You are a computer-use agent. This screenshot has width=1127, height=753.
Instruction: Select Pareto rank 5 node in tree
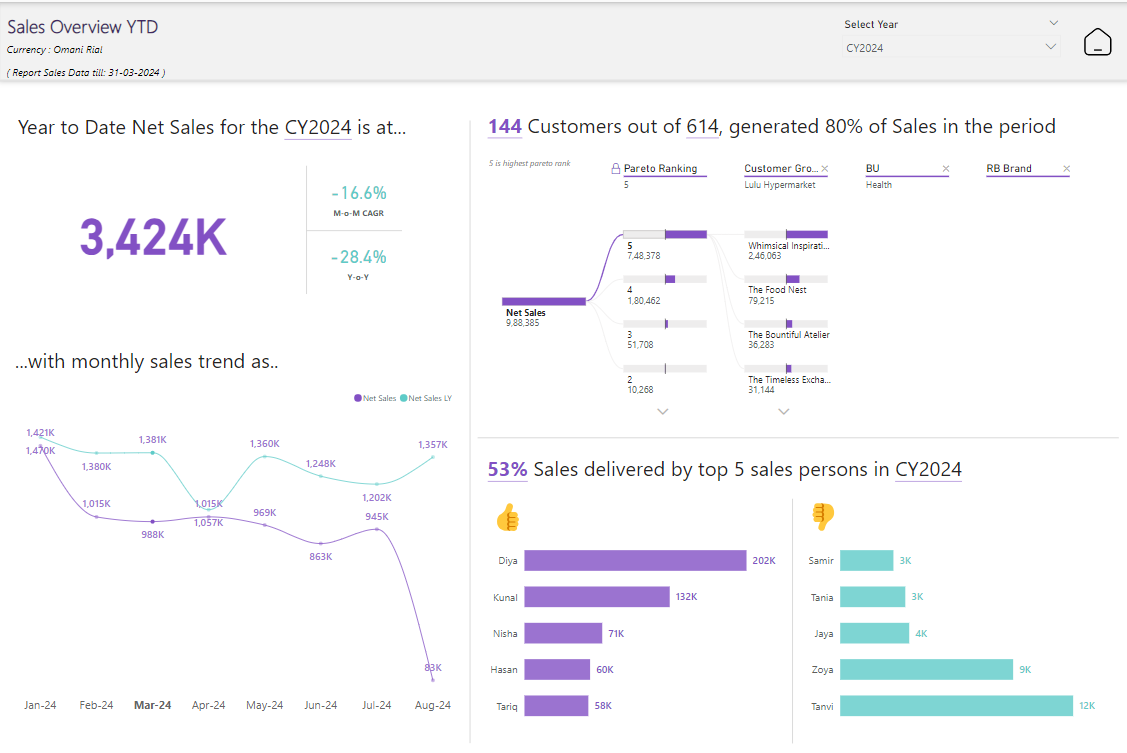click(x=664, y=234)
